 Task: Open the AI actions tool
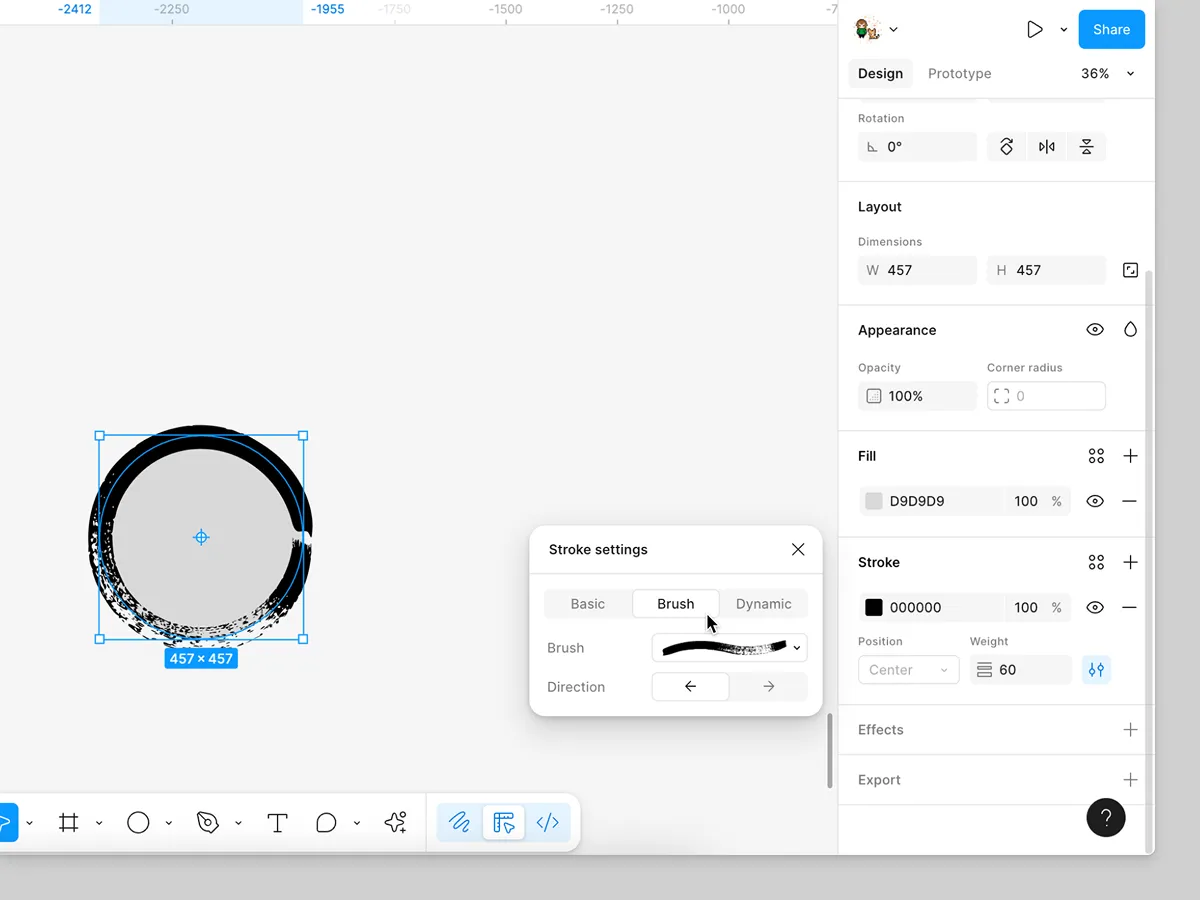[x=395, y=823]
